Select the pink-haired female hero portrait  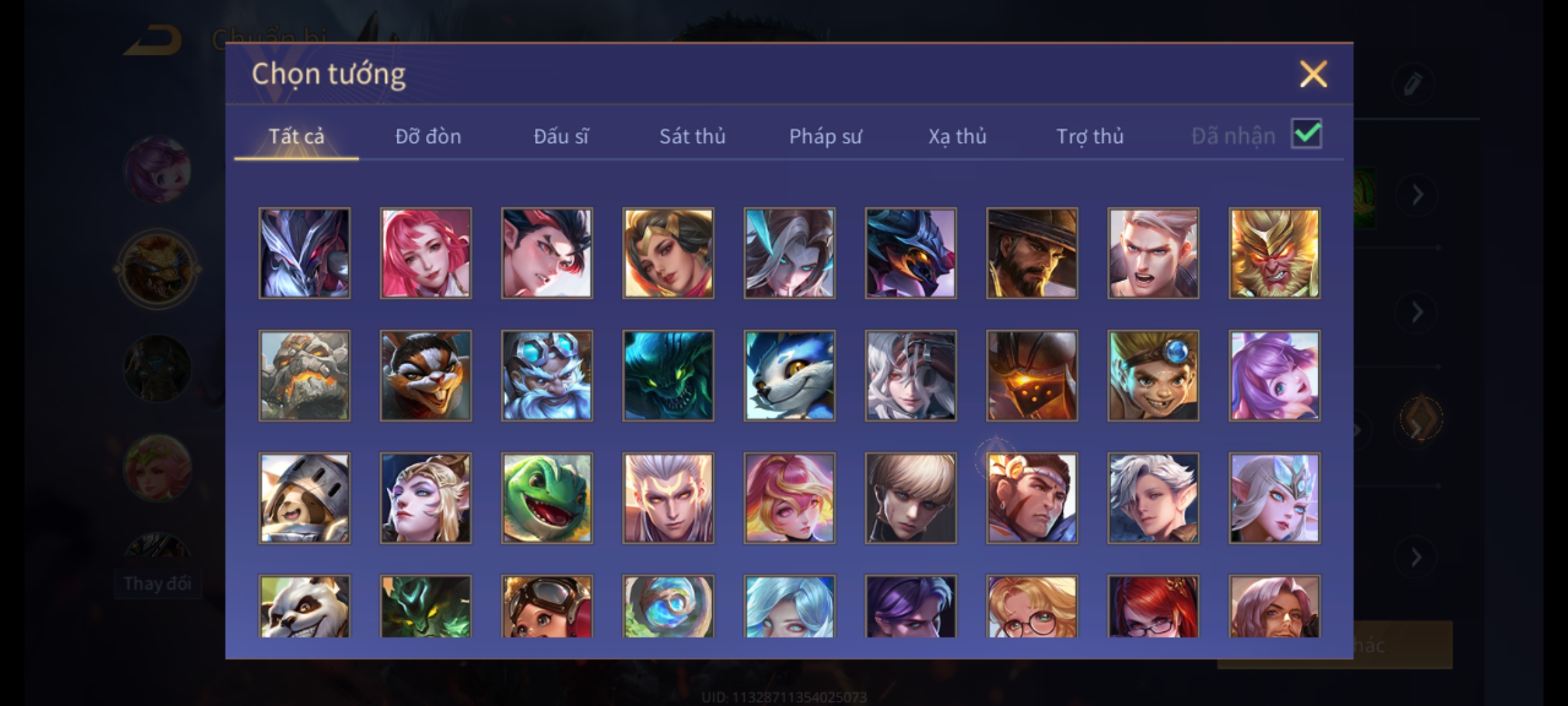point(425,253)
